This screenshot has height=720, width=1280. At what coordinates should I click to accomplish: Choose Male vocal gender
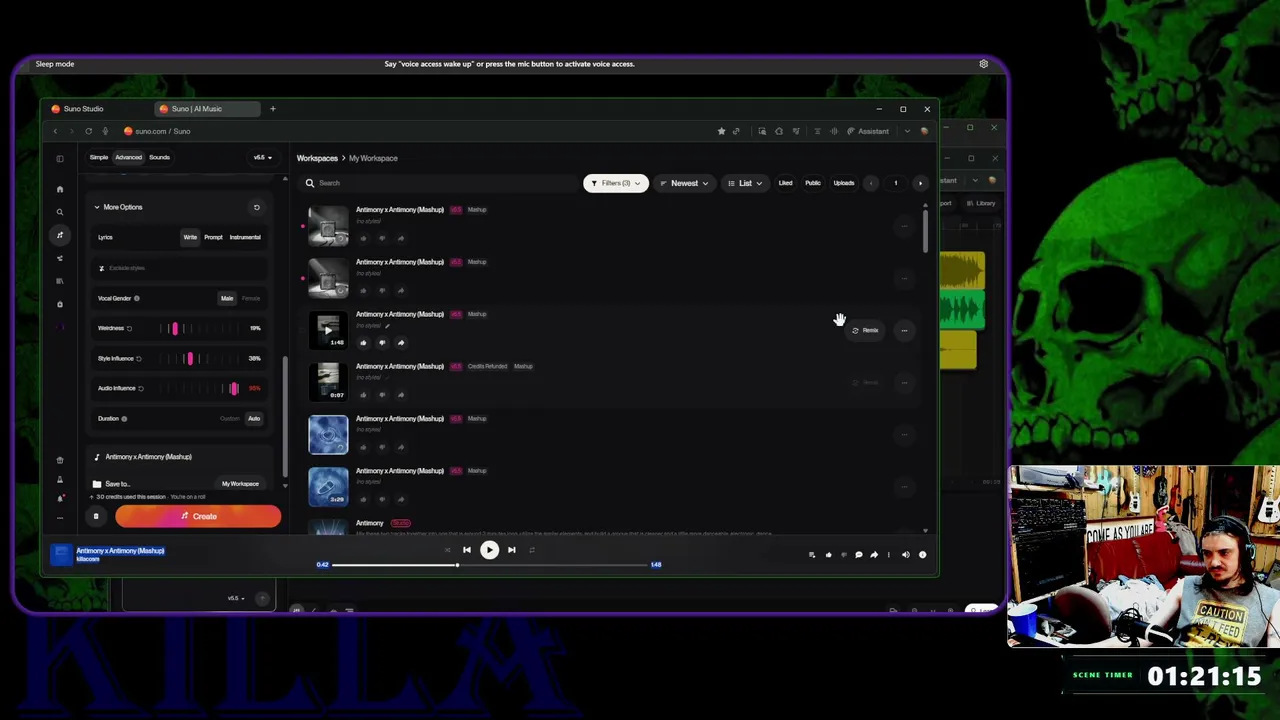[x=227, y=298]
